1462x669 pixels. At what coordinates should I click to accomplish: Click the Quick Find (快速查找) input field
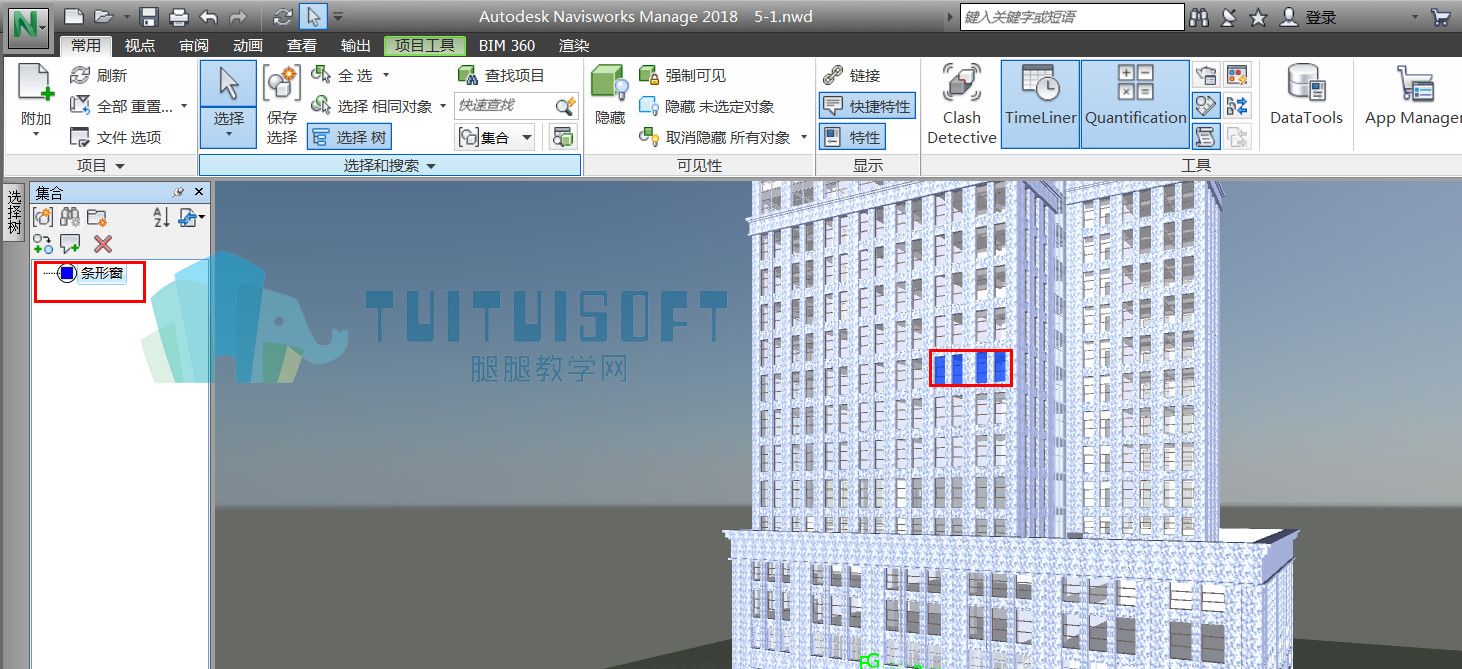505,106
